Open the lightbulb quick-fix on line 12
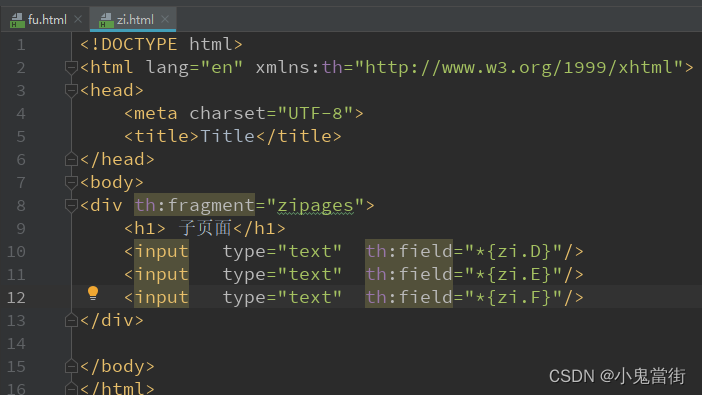Screen dimensions: 702x395 [93, 293]
